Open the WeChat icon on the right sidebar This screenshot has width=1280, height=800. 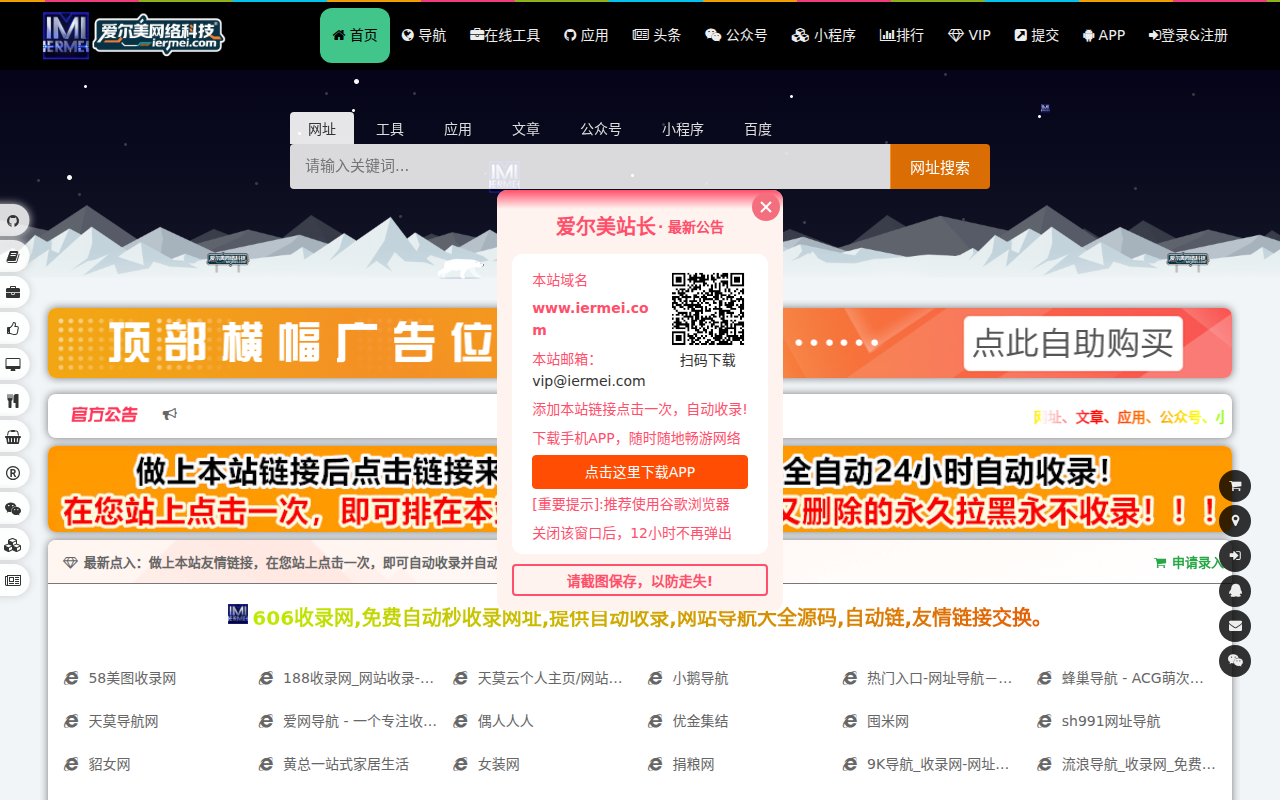click(x=1235, y=661)
